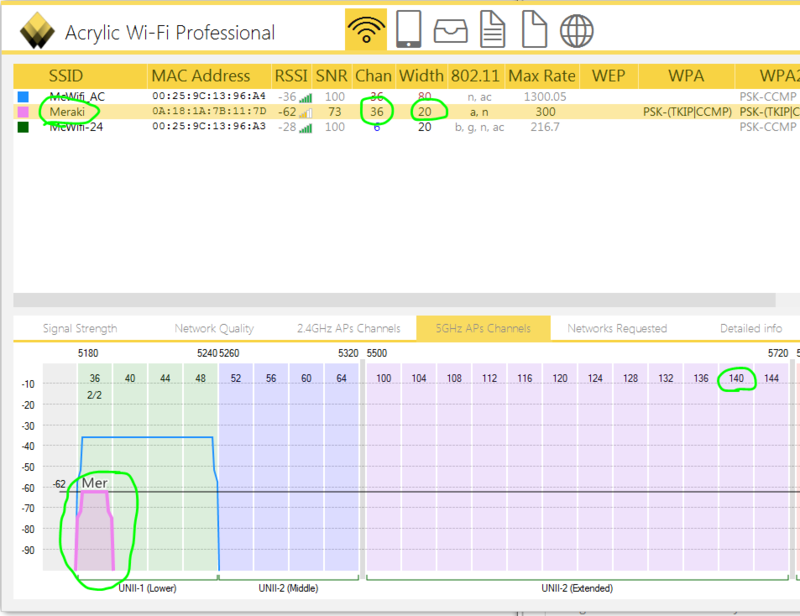Click the 'b, g, n, ac' 802.11 value

(480, 127)
